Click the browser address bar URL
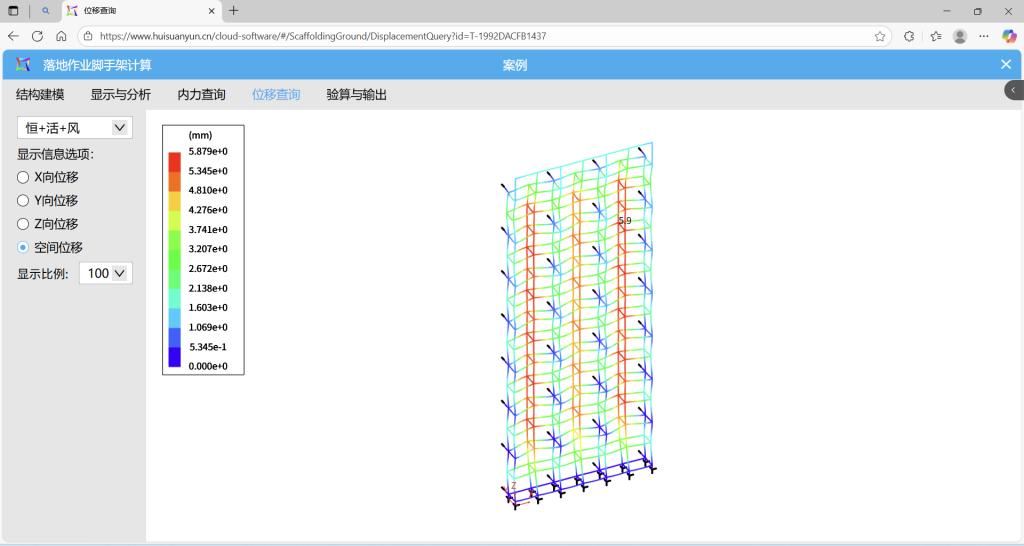This screenshot has width=1024, height=546. 400,36
